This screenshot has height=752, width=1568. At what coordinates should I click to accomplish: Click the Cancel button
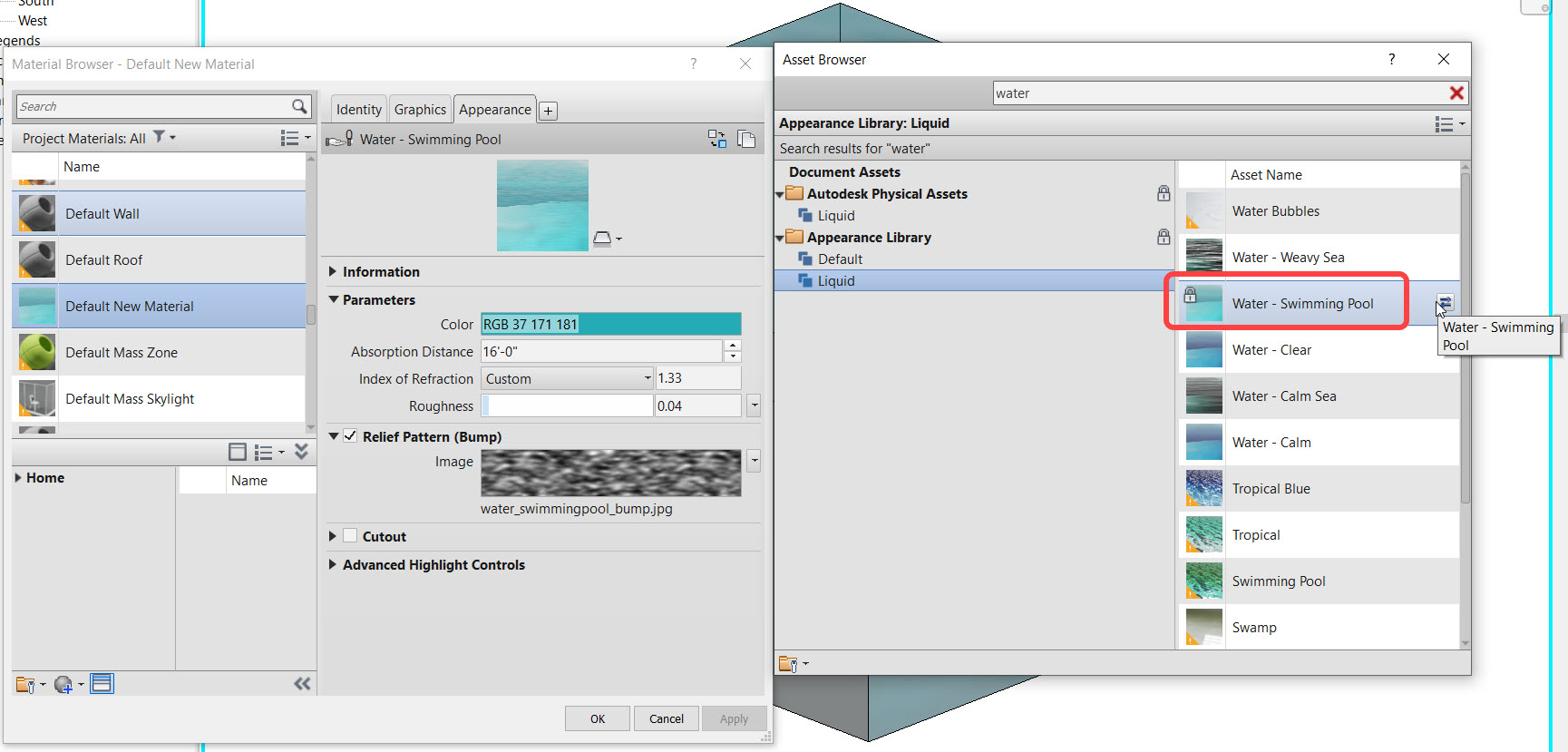[x=667, y=718]
